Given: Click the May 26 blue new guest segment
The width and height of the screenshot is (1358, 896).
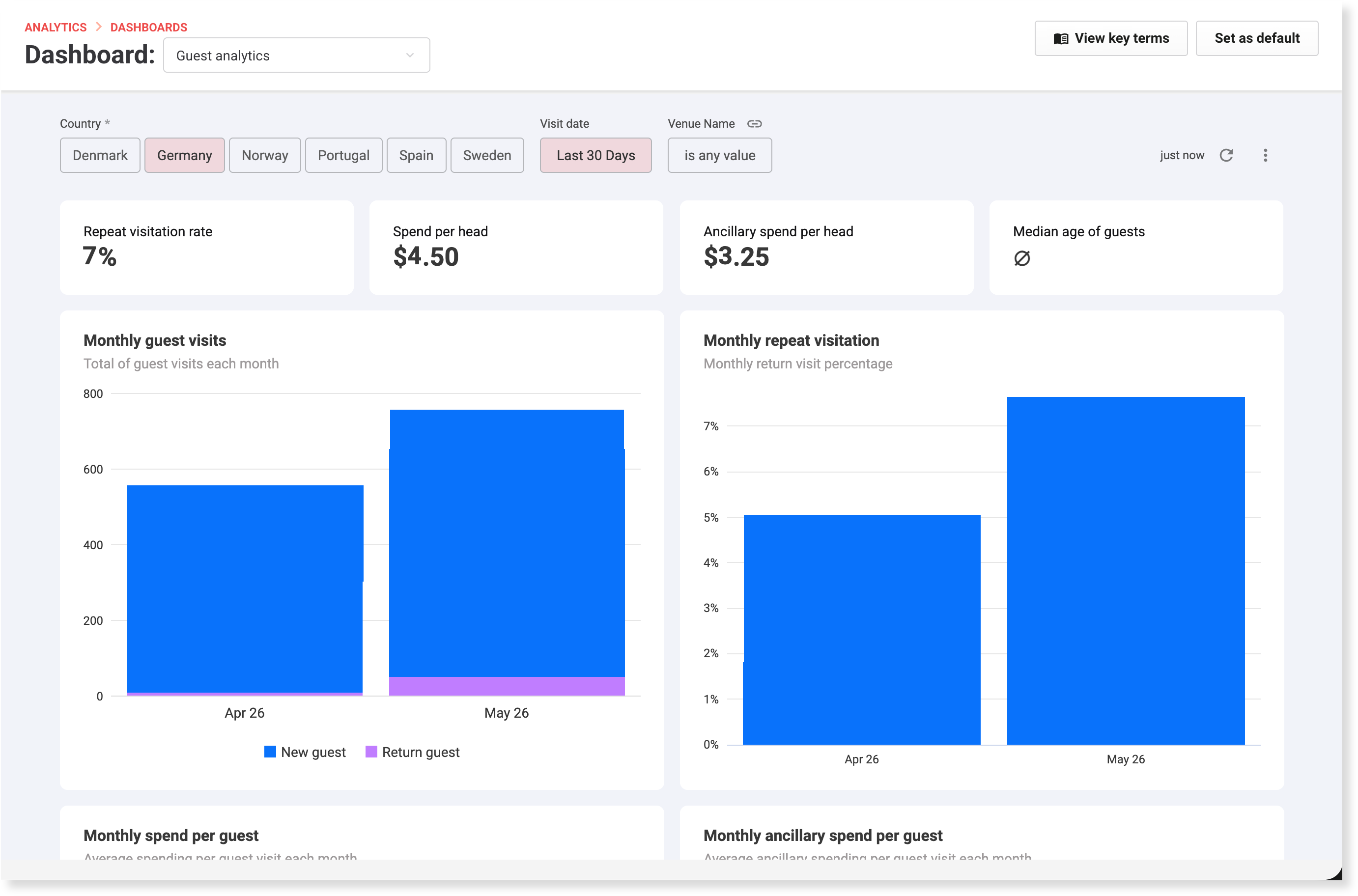Looking at the screenshot, I should click(x=507, y=543).
